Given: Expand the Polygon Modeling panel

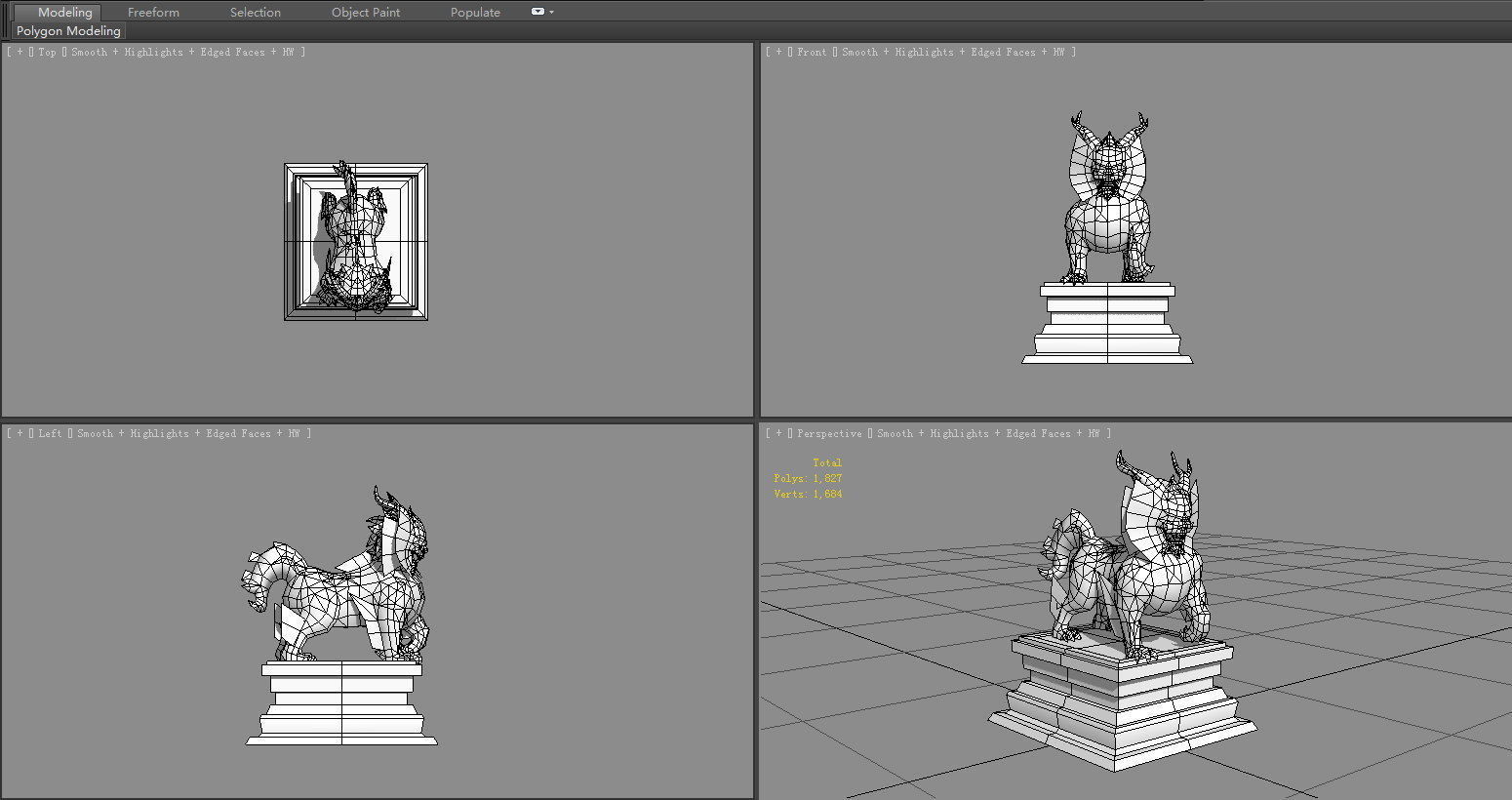Looking at the screenshot, I should coord(68,31).
